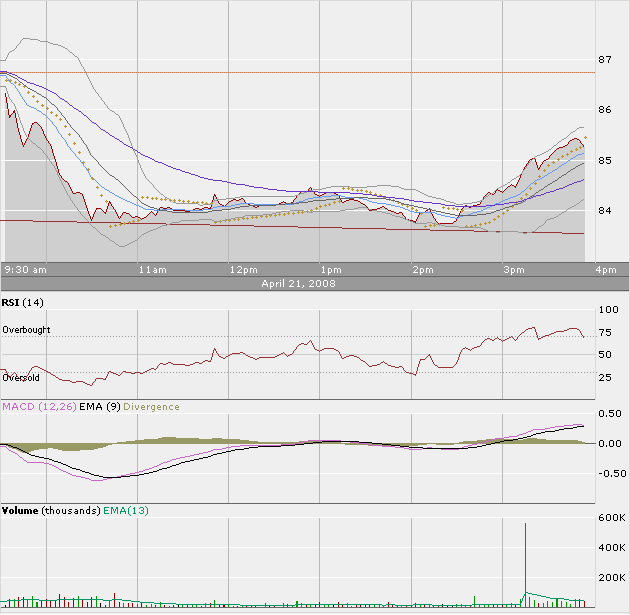The image size is (630, 615).
Task: Click the 12pm time axis label
Action: pos(243,270)
